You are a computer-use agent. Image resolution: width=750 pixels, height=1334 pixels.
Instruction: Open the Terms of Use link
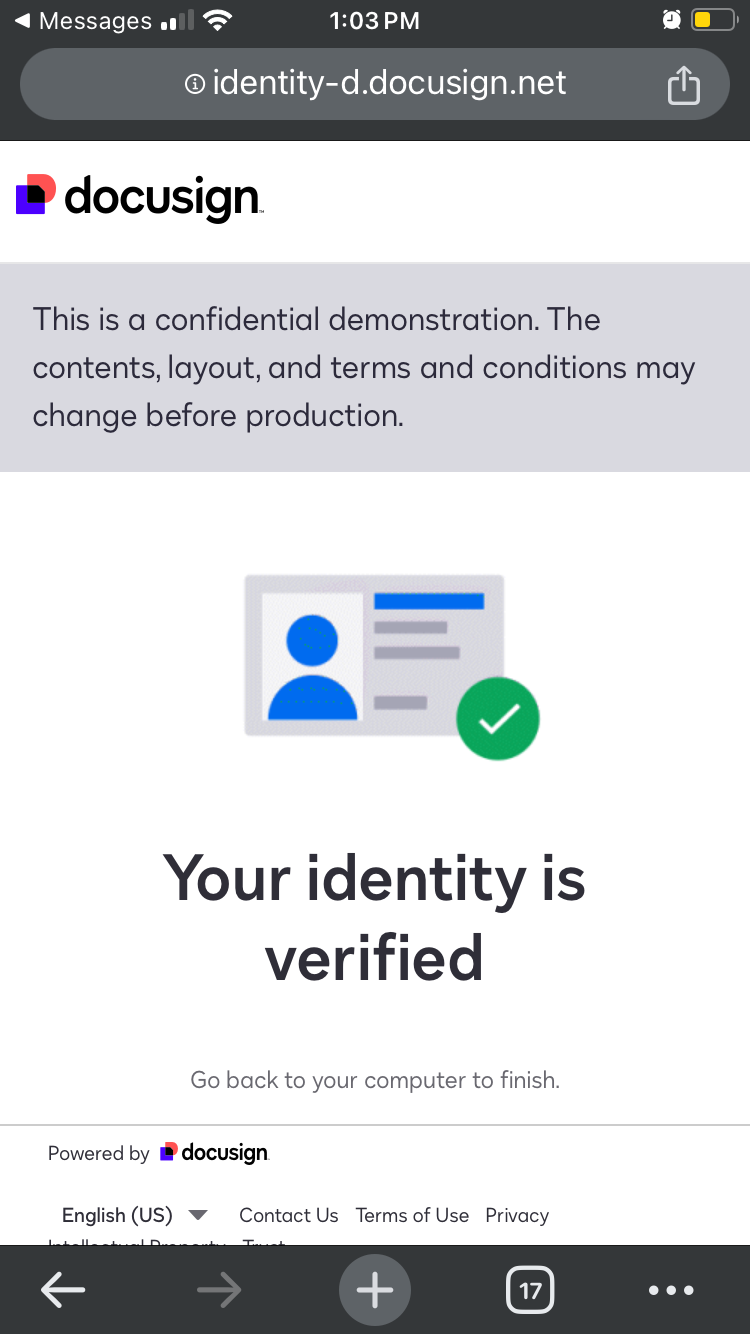[x=412, y=1215]
